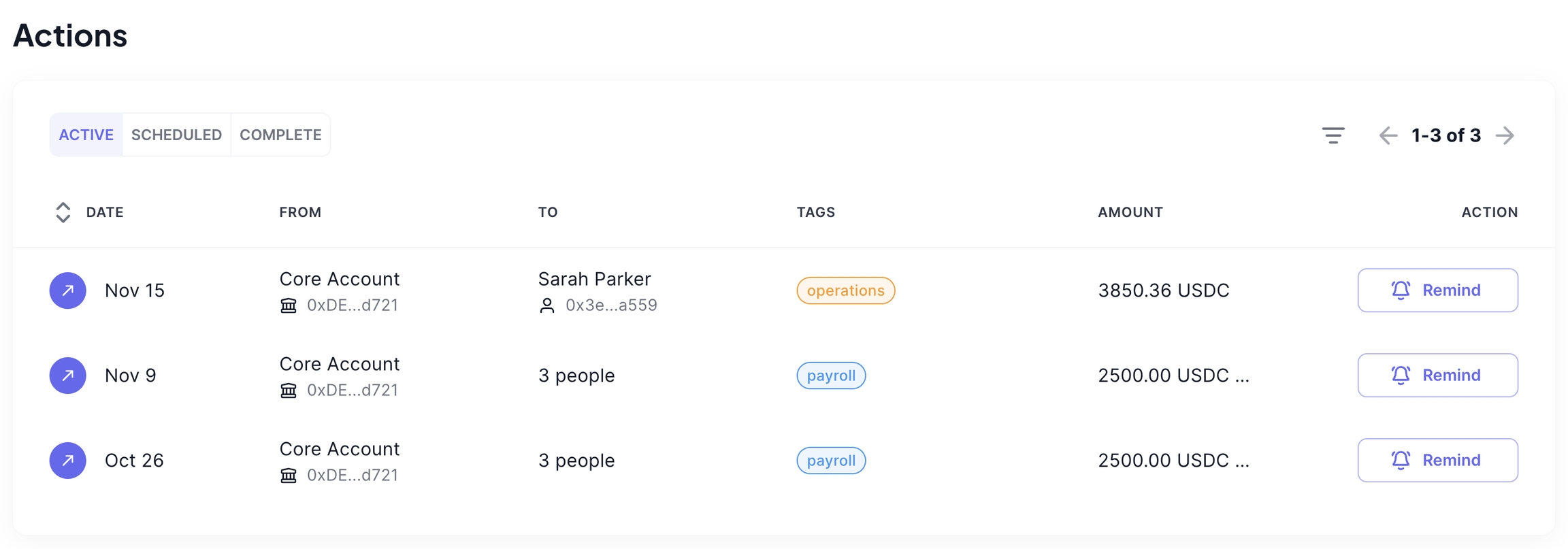1568x549 pixels.
Task: Click the bank icon in the Nov 15 row
Action: (289, 305)
